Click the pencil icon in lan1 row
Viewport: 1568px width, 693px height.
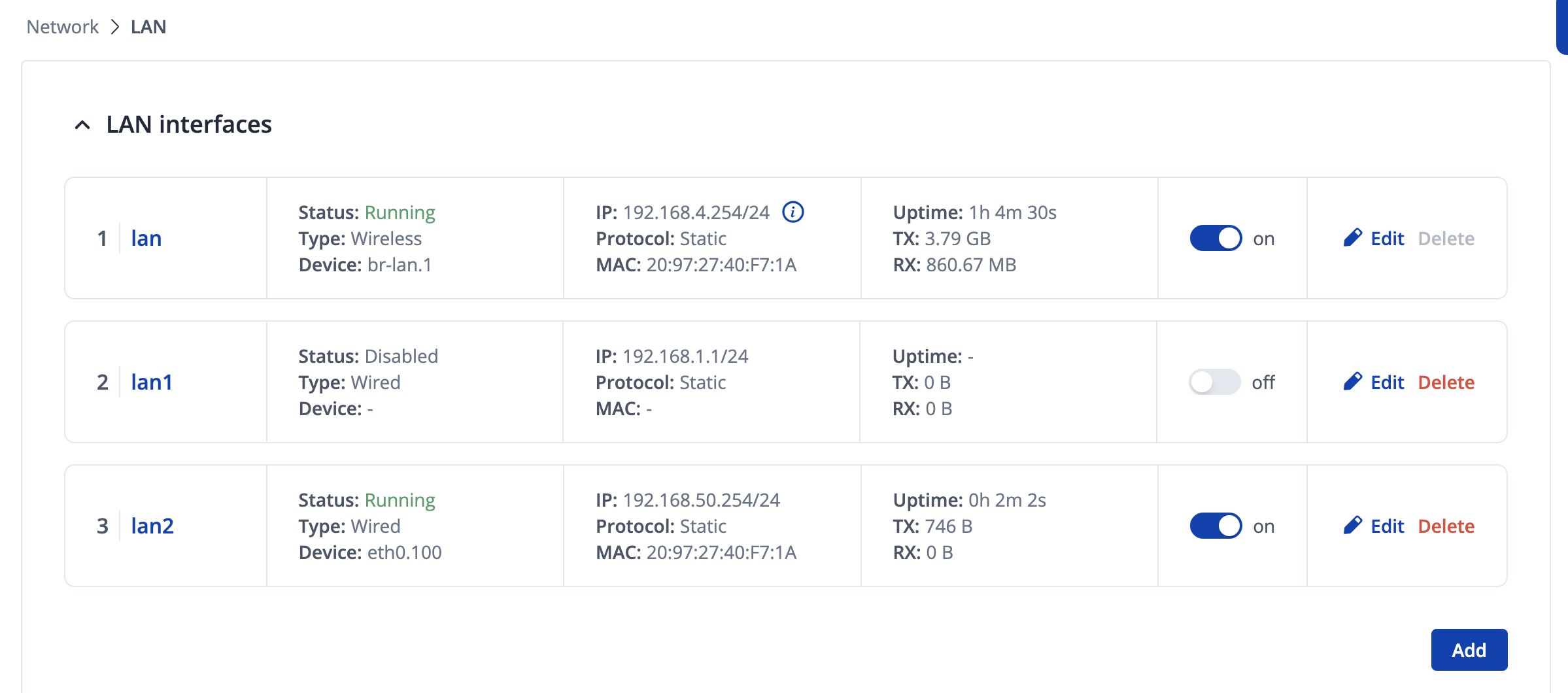pyautogui.click(x=1352, y=382)
